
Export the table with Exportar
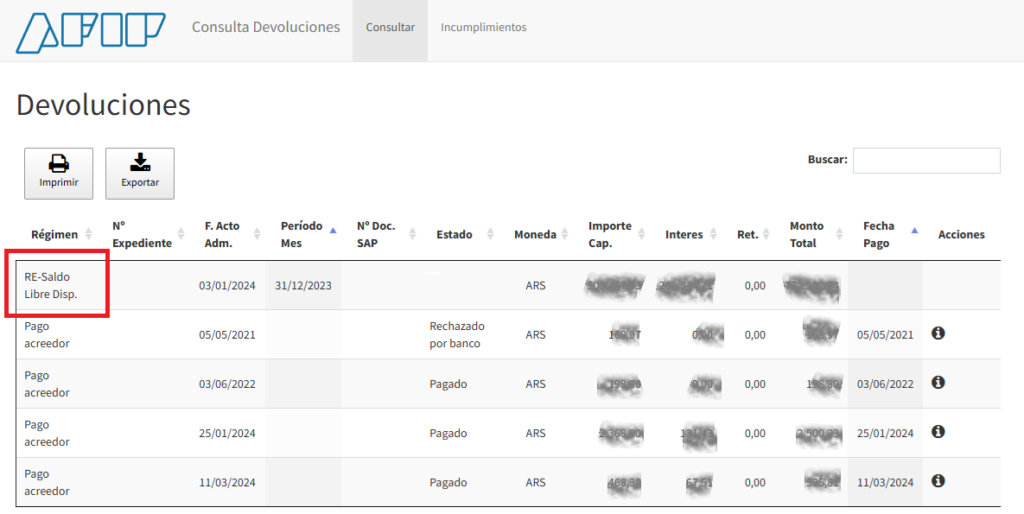[140, 173]
